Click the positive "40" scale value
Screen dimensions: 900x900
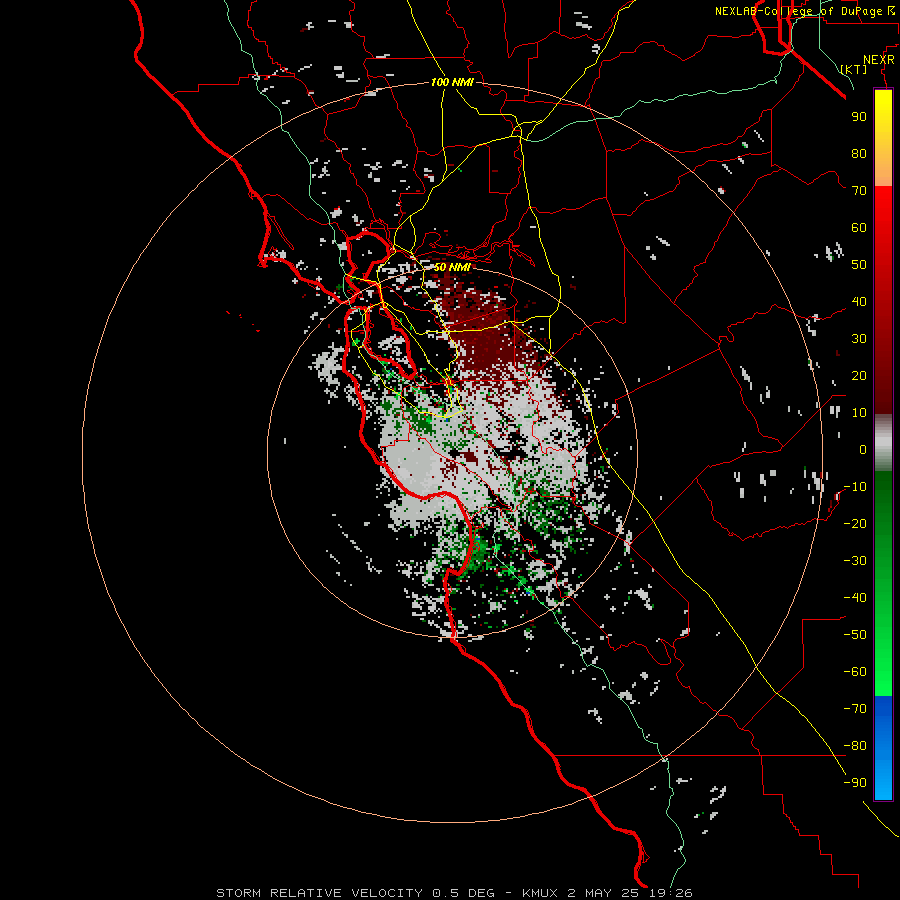coord(859,301)
